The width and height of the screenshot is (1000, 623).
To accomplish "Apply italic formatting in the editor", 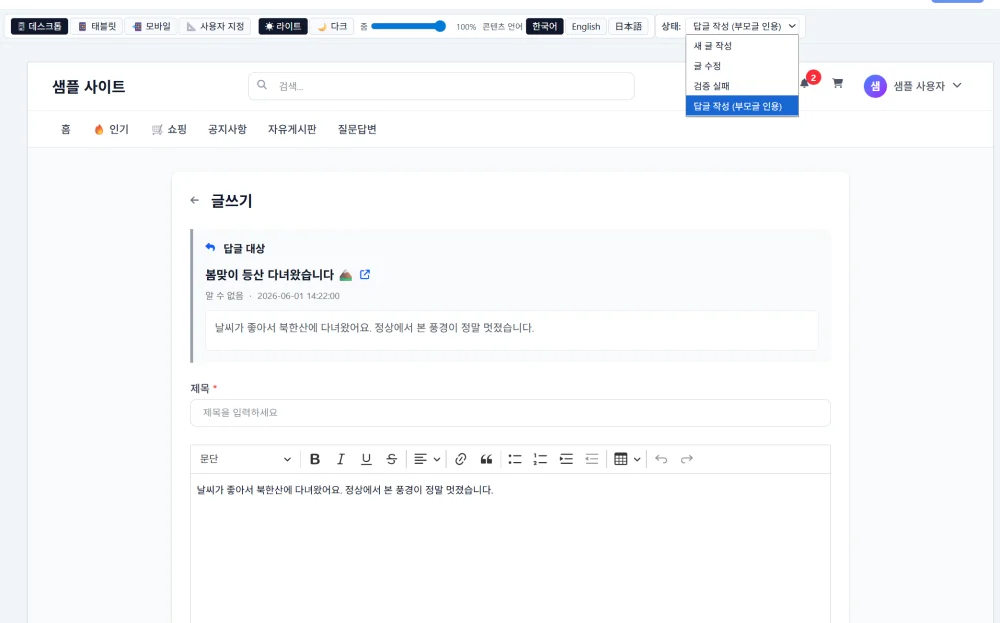I will click(x=341, y=459).
